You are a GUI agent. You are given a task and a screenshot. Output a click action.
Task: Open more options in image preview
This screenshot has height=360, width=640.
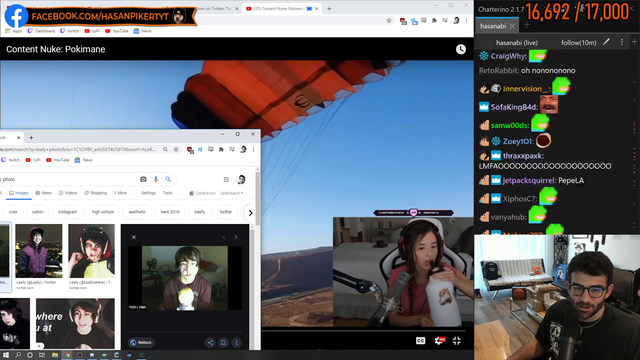(x=236, y=342)
